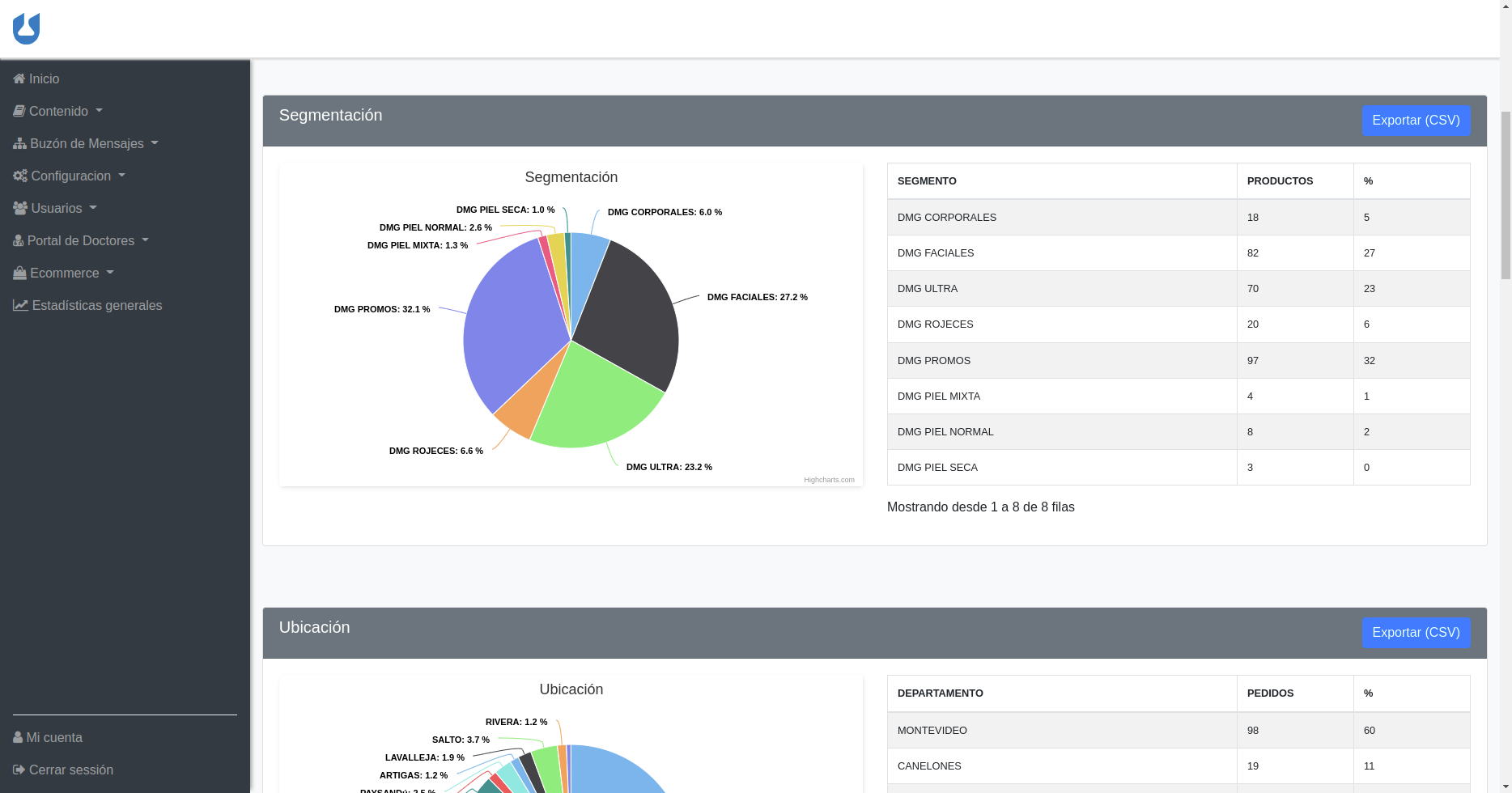This screenshot has width=1512, height=793.
Task: Click the user icon beside Mi cuenta
Action: pyautogui.click(x=18, y=737)
